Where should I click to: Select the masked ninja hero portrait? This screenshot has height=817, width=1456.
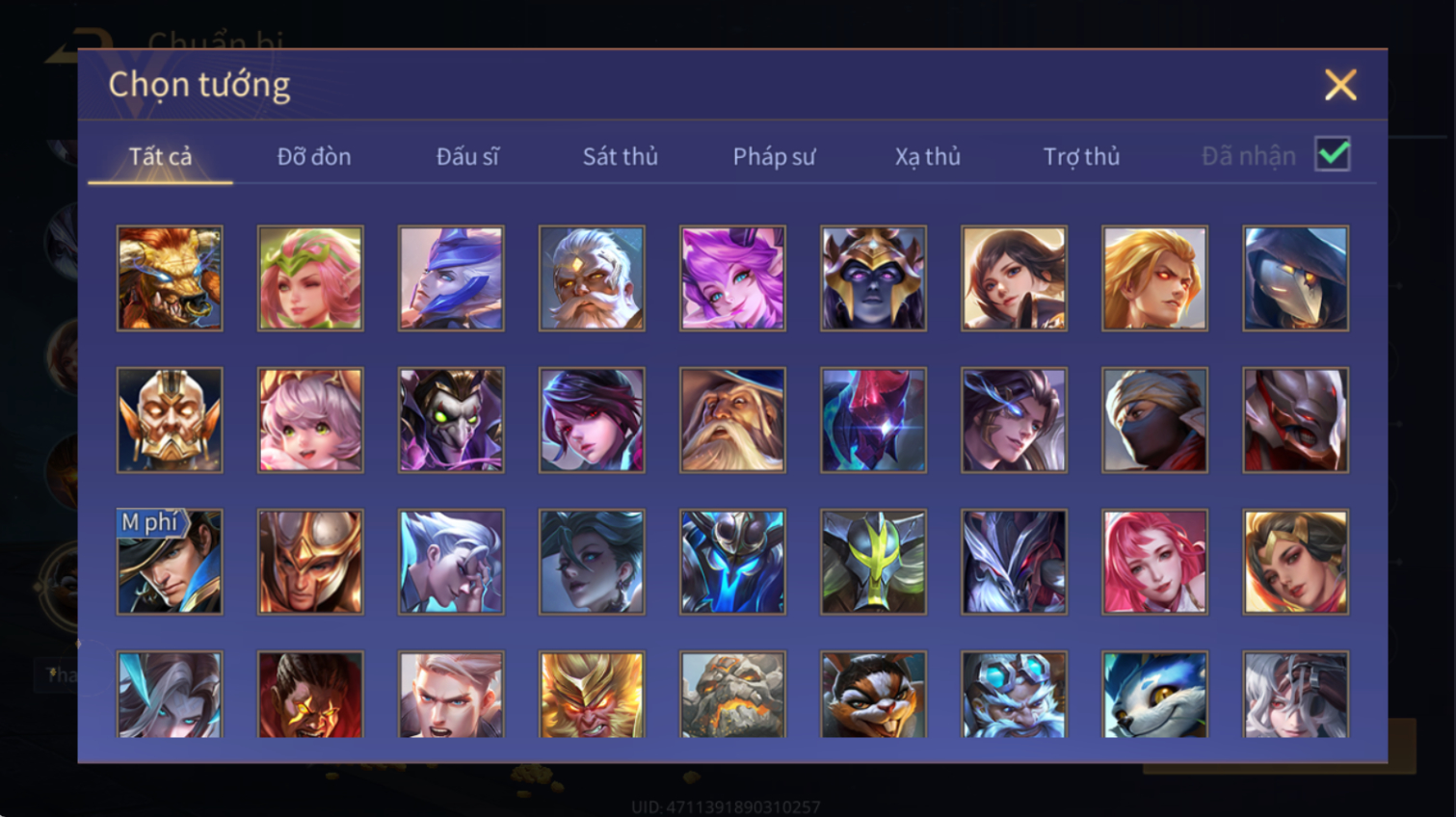[1154, 420]
